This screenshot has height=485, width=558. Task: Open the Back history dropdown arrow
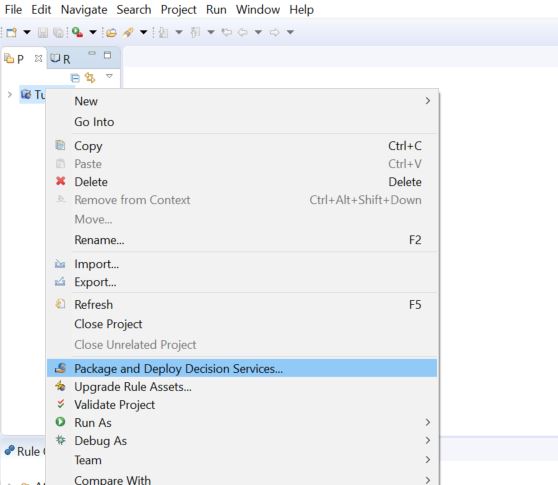pyautogui.click(x=258, y=32)
